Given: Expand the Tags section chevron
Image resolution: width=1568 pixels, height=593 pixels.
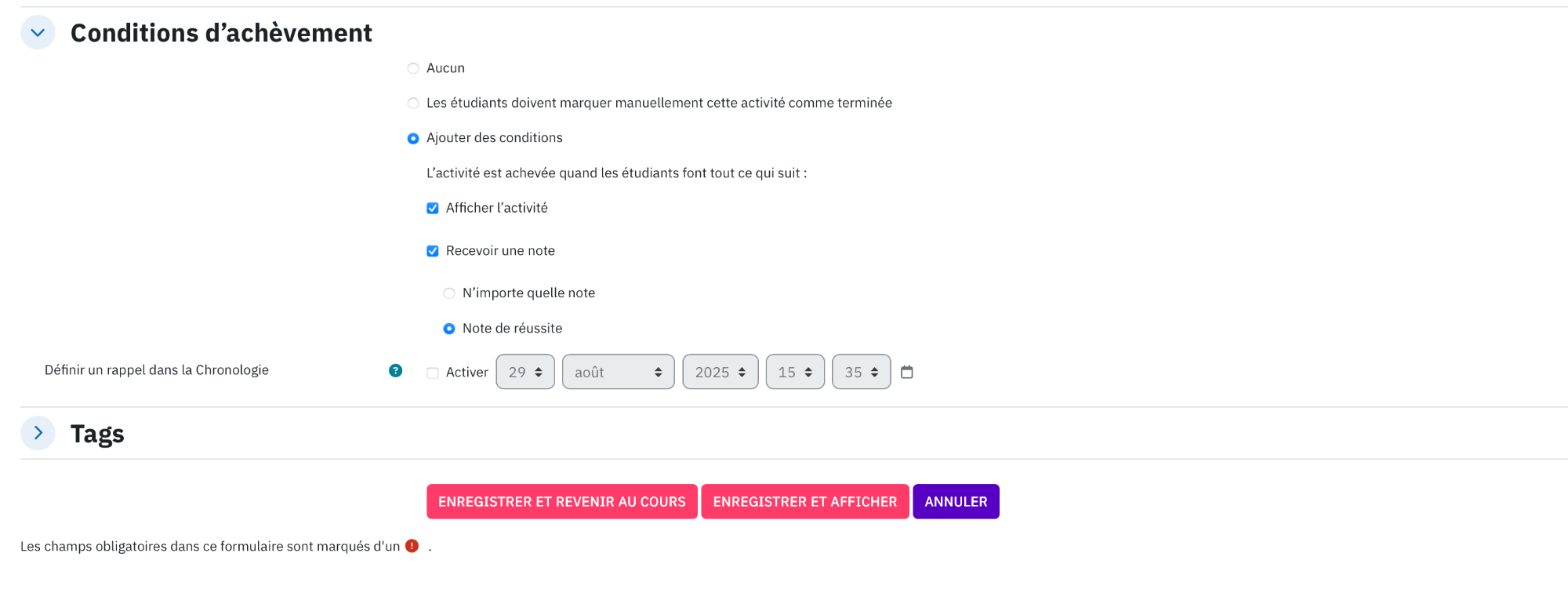Looking at the screenshot, I should (38, 433).
